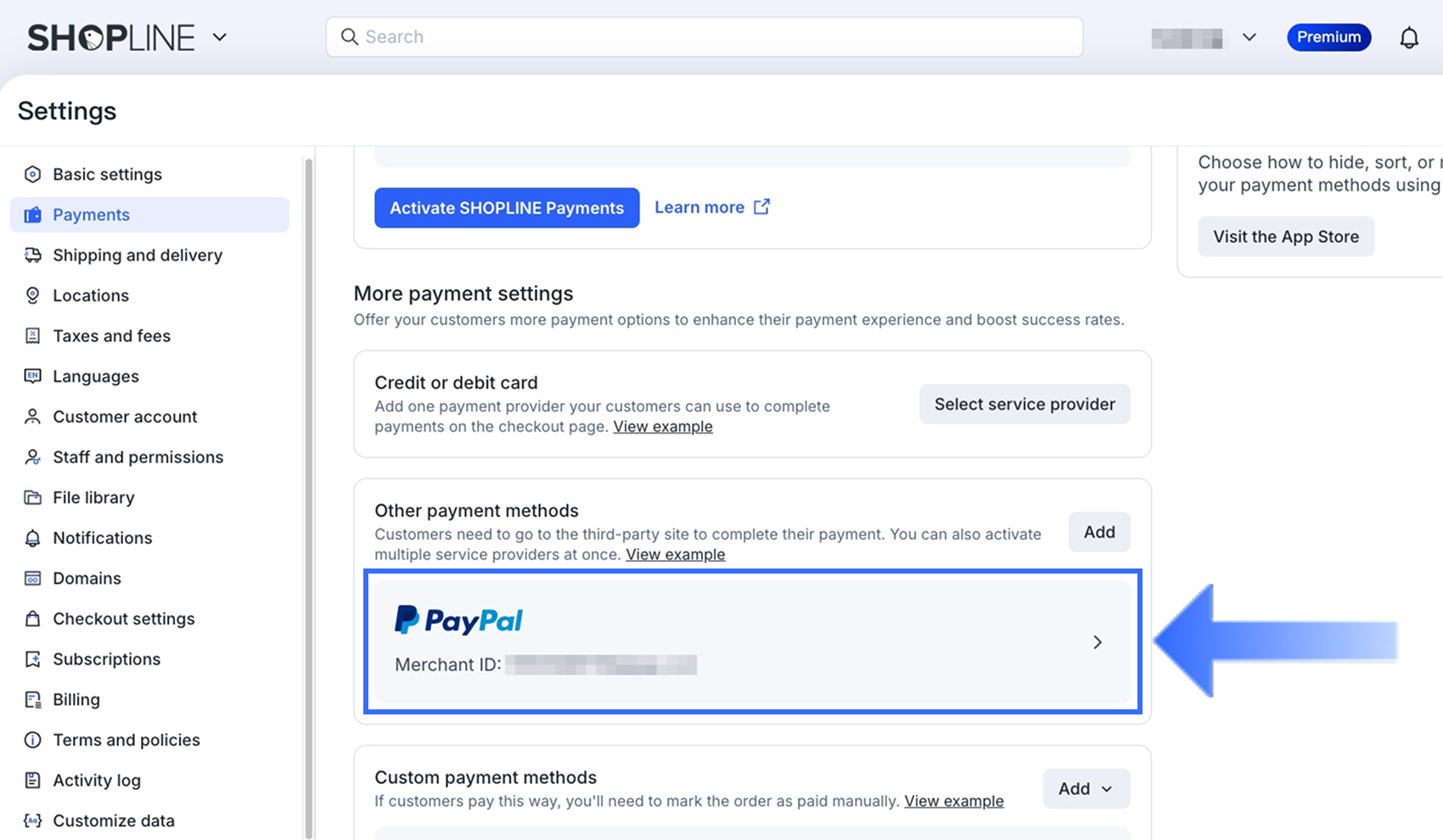Go to Staff and permissions
Image resolution: width=1443 pixels, height=840 pixels.
tap(138, 457)
